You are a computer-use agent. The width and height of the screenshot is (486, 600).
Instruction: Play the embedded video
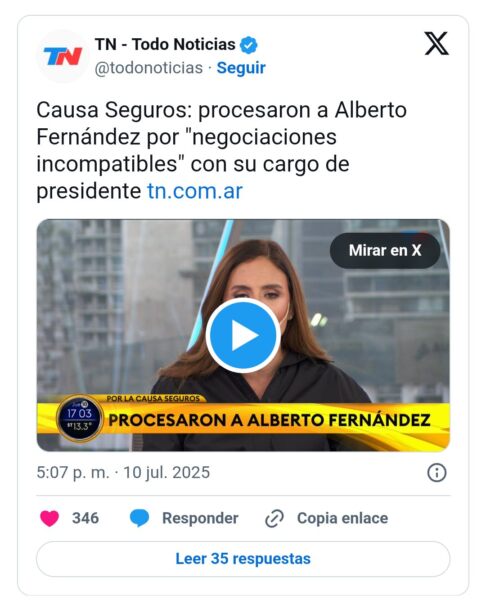pyautogui.click(x=243, y=335)
